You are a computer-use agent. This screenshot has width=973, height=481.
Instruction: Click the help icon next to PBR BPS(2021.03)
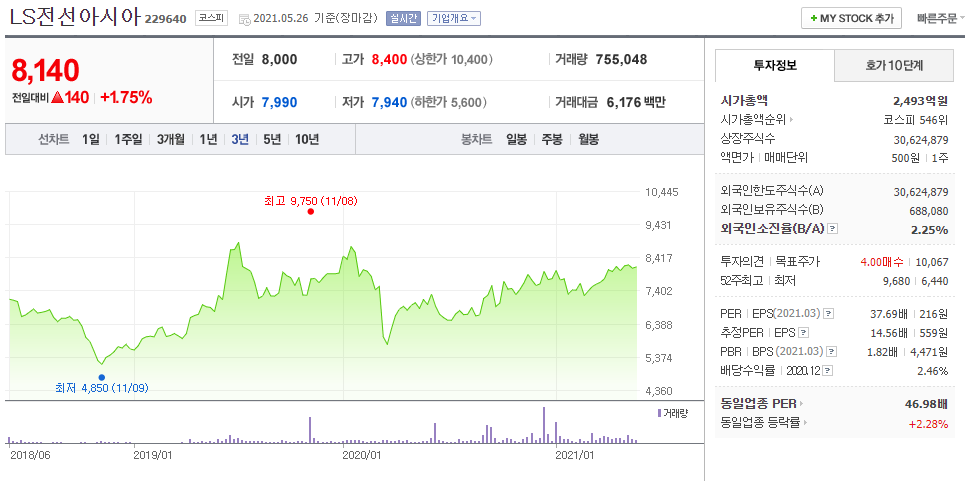832,352
